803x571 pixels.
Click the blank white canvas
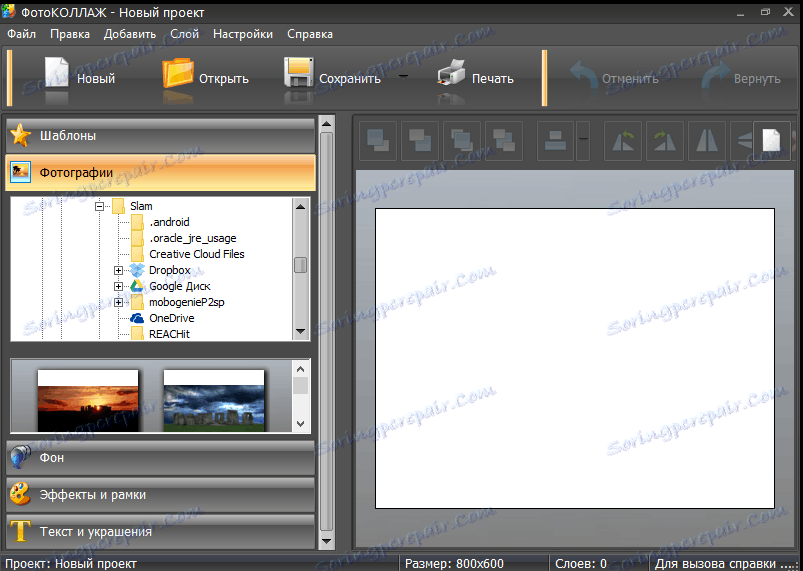tap(575, 358)
